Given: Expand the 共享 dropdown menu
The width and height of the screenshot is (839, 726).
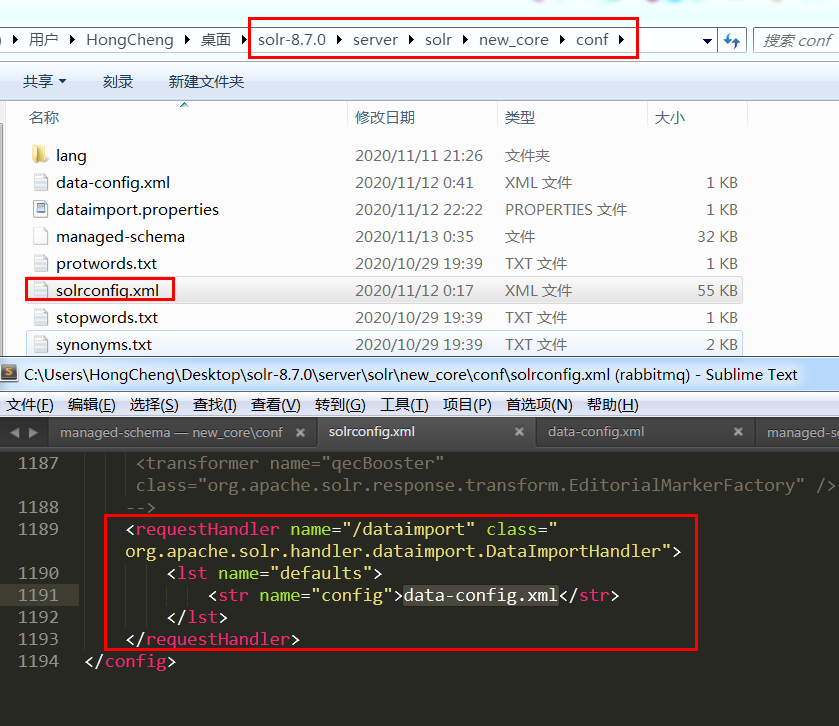Looking at the screenshot, I should pos(44,81).
